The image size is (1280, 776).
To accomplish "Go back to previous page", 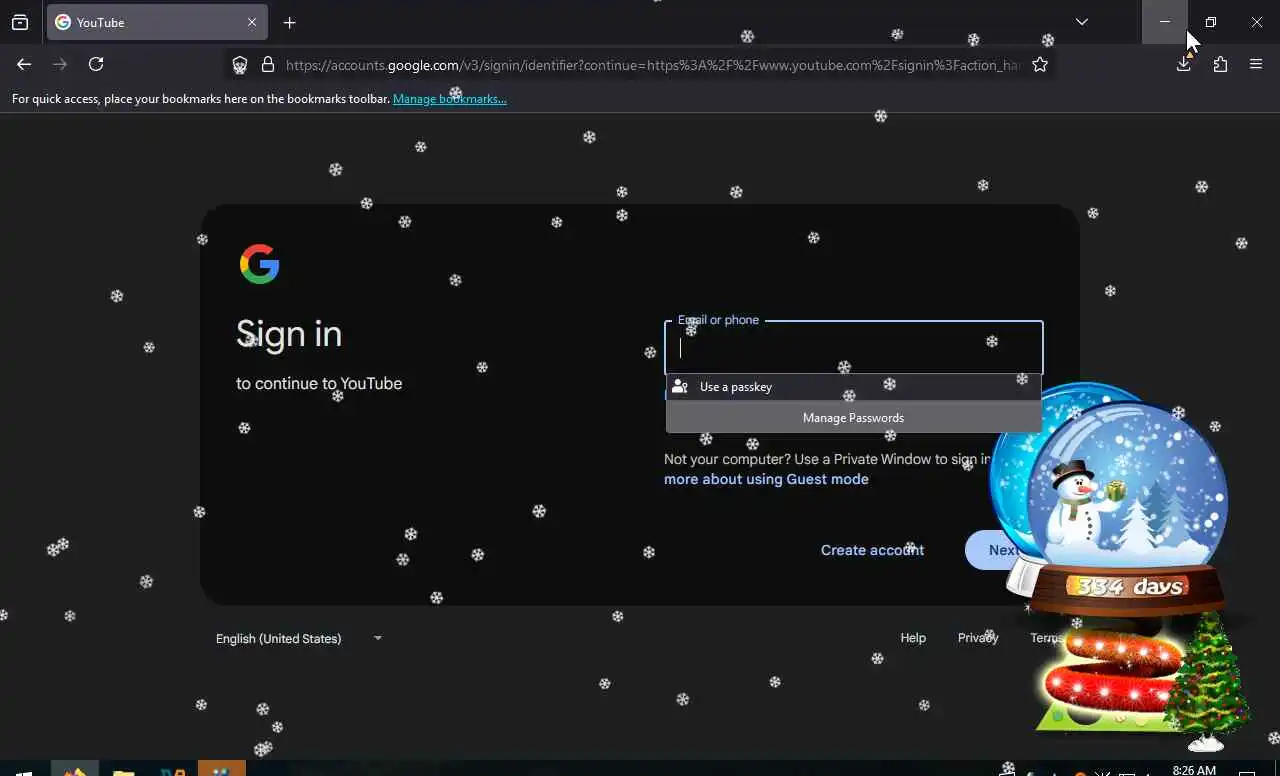I will click(x=24, y=64).
